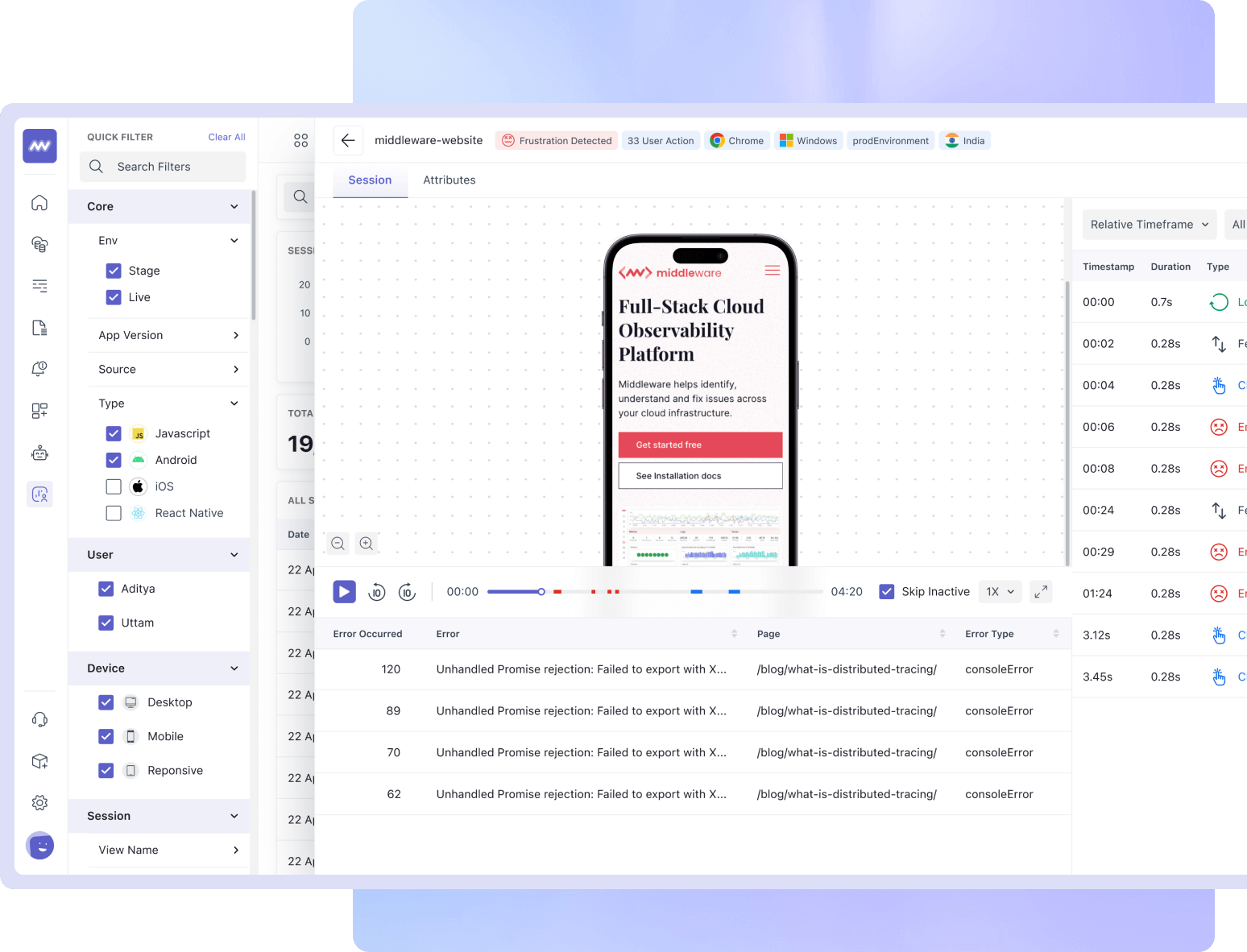Rewind the replay 10 seconds
This screenshot has height=952, width=1247.
pos(376,592)
